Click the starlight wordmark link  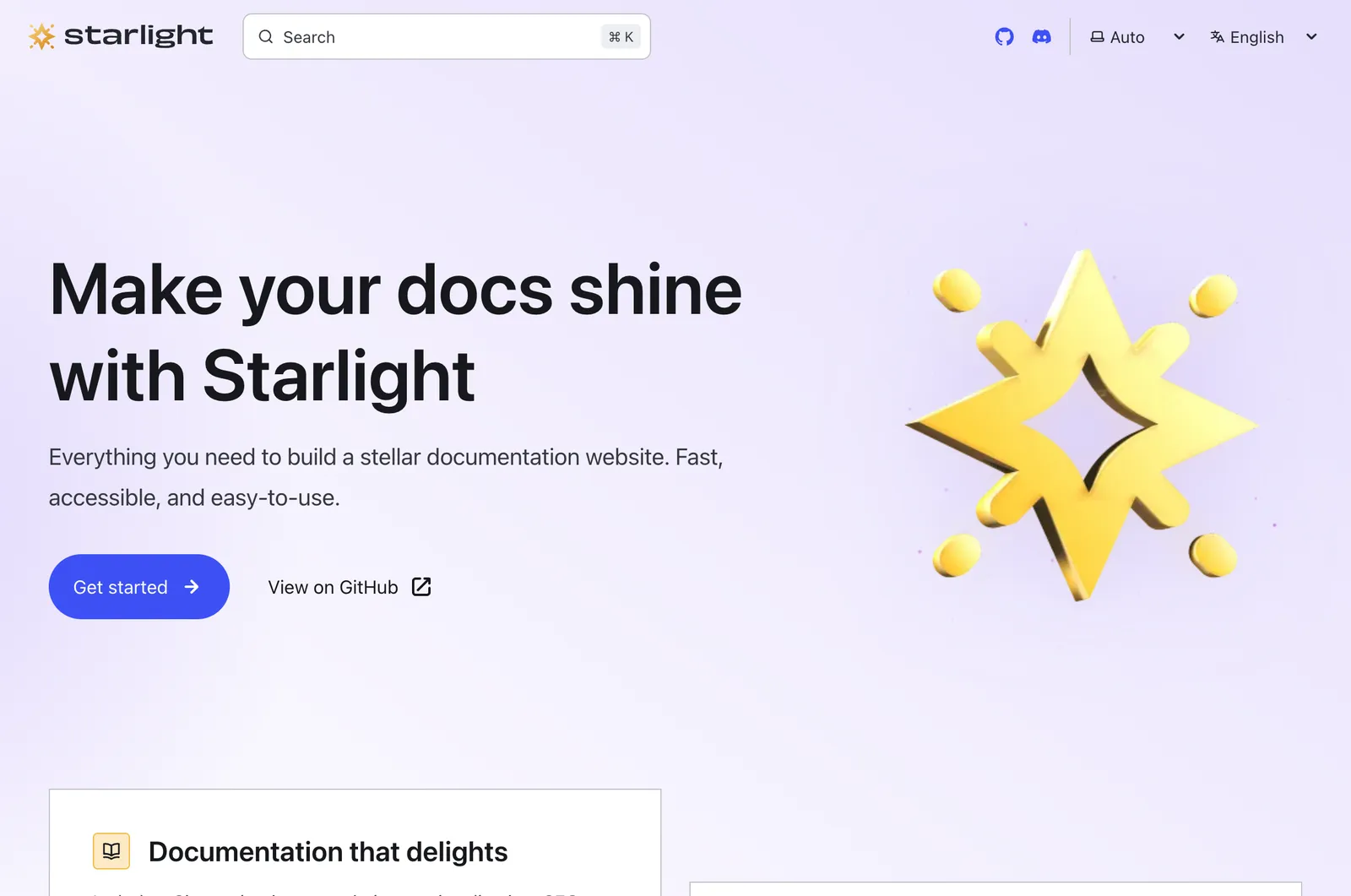[138, 36]
